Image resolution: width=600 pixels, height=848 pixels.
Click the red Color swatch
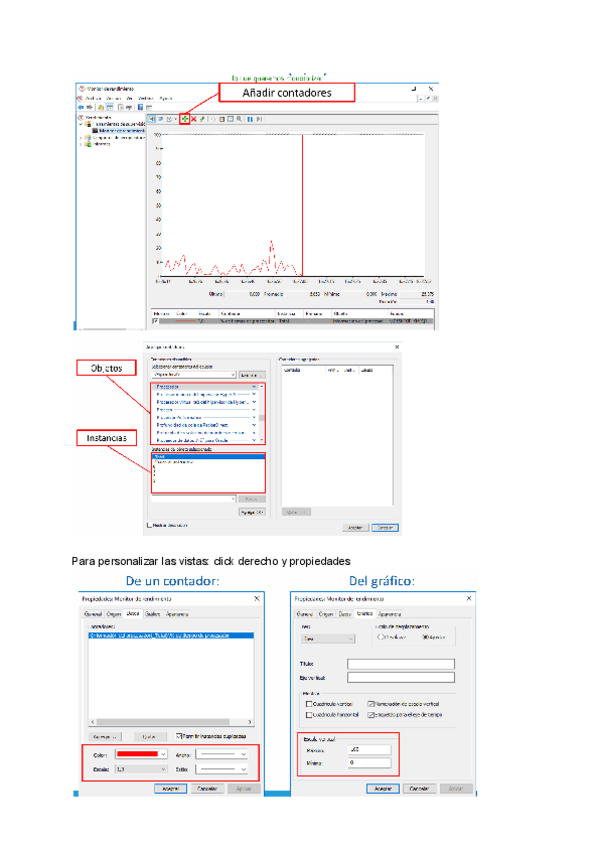137,754
